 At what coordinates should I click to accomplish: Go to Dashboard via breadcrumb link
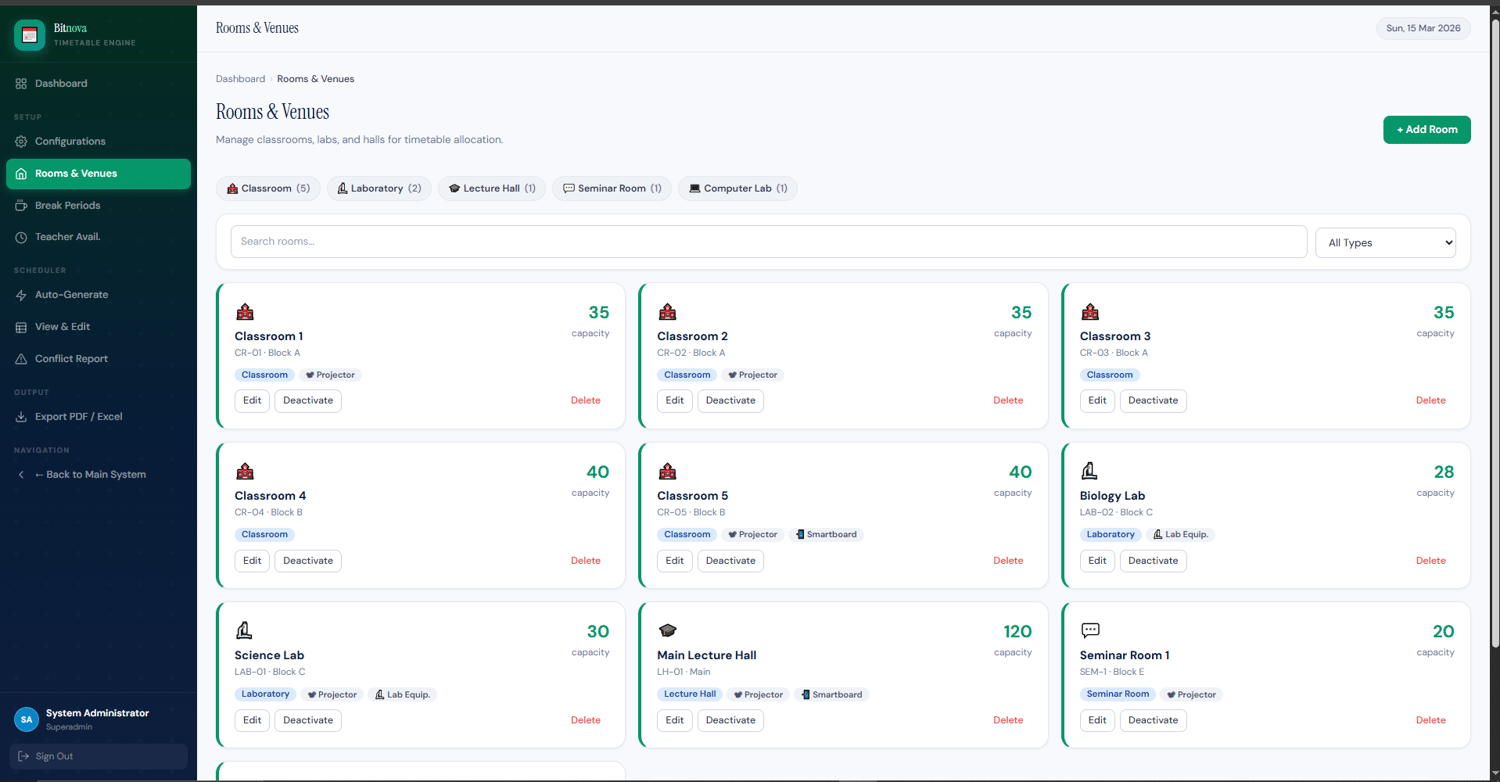click(x=240, y=79)
